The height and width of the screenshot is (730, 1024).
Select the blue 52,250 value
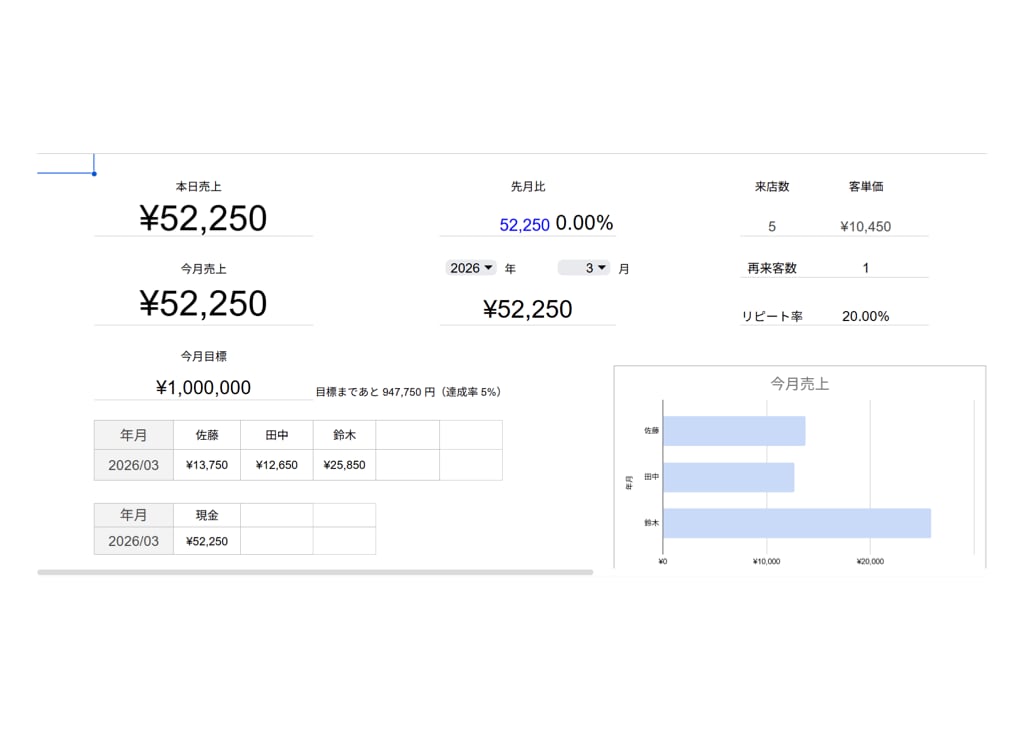pos(524,225)
